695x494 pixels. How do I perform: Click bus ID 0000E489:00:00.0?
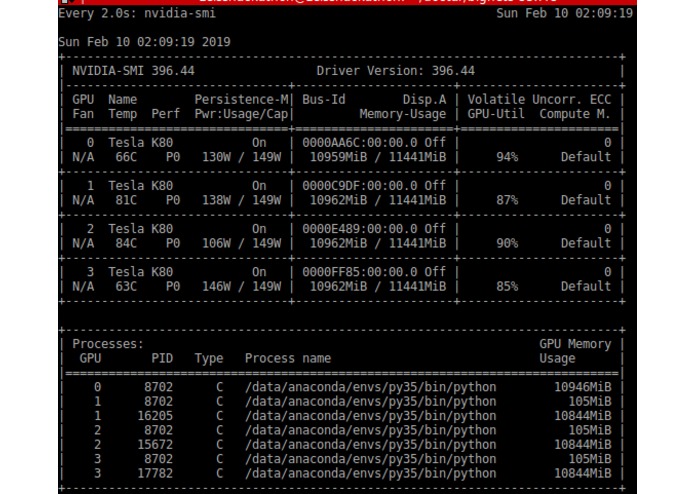point(359,229)
